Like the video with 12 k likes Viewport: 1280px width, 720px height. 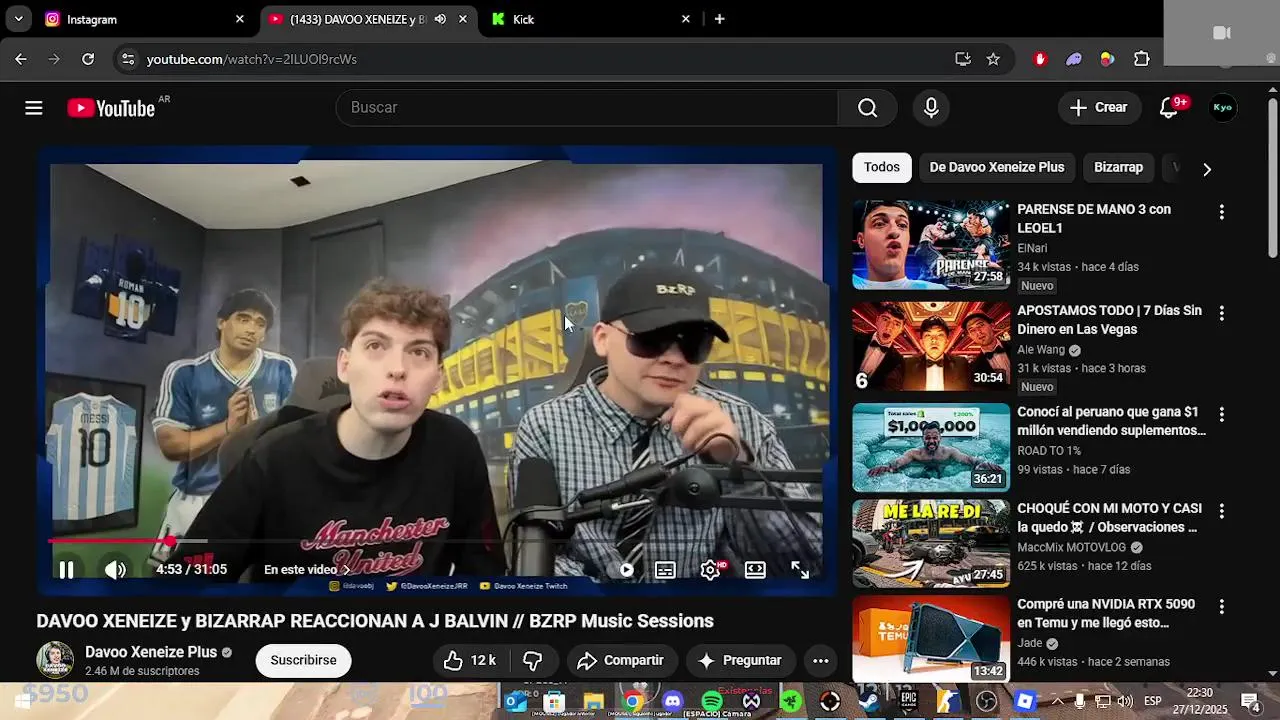[469, 660]
